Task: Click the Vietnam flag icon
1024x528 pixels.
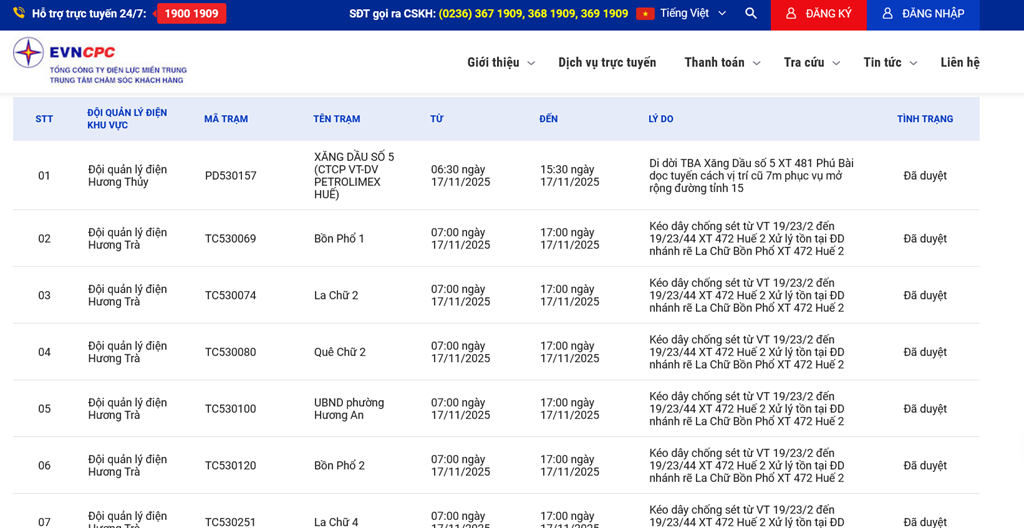Action: 645,14
